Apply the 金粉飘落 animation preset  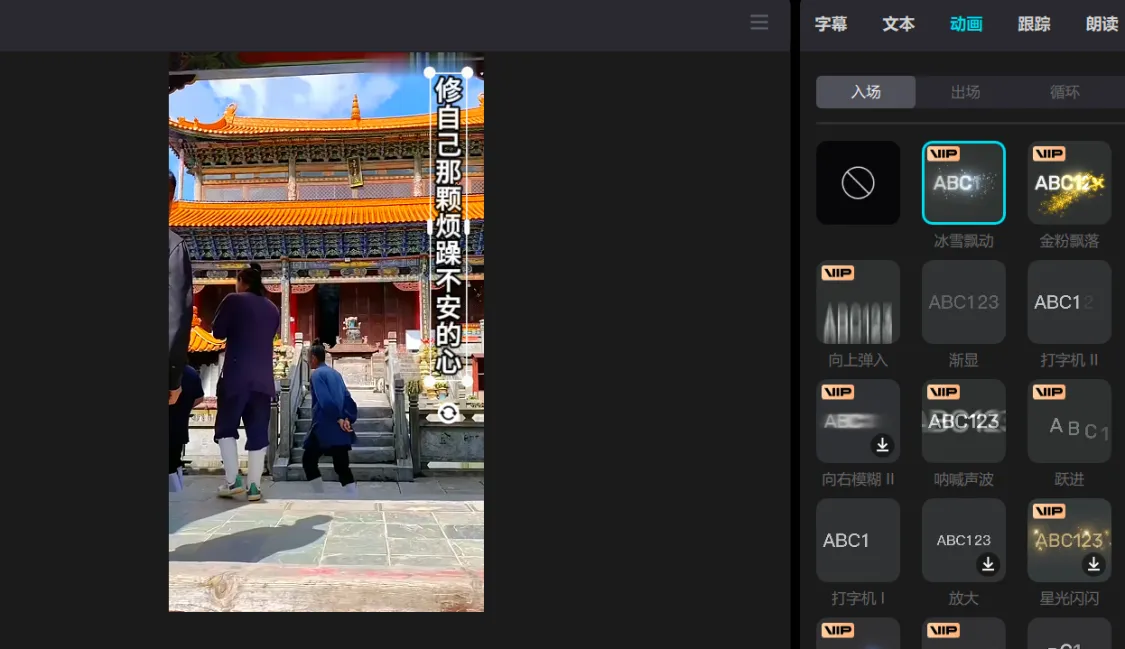tap(1069, 183)
